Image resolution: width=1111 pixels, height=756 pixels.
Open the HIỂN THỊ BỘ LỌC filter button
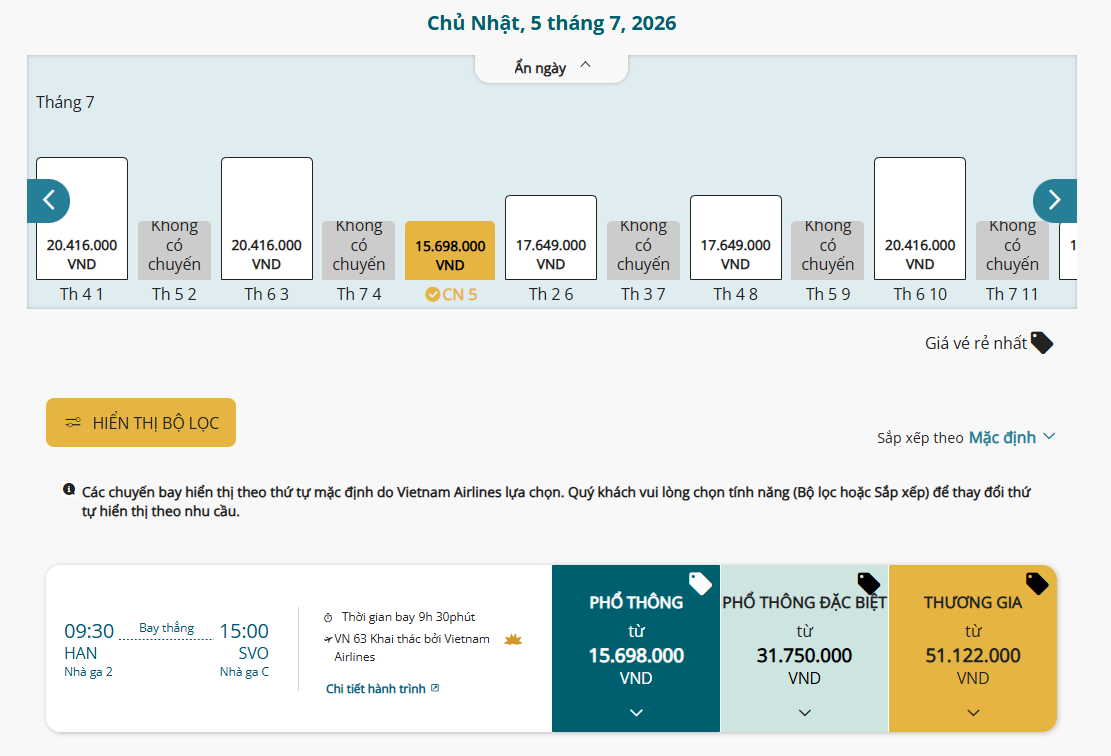(141, 422)
